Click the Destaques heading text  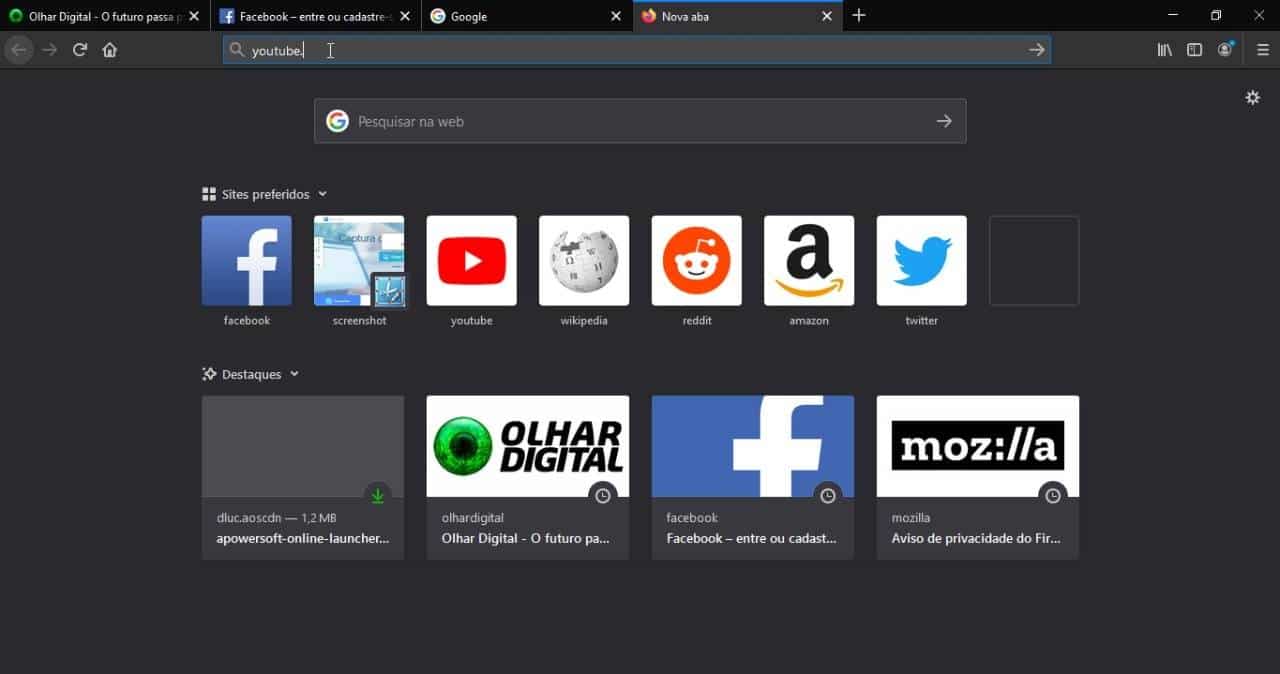tap(252, 374)
